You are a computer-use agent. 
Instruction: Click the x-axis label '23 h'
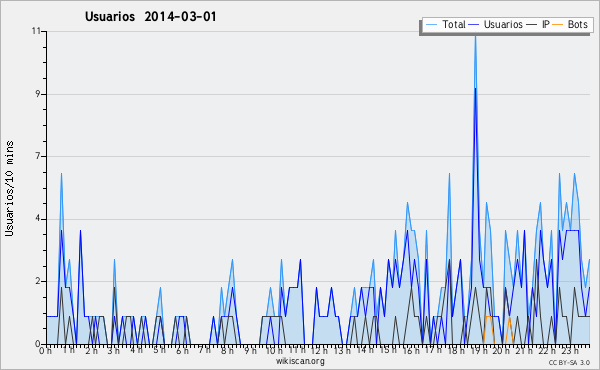click(570, 350)
